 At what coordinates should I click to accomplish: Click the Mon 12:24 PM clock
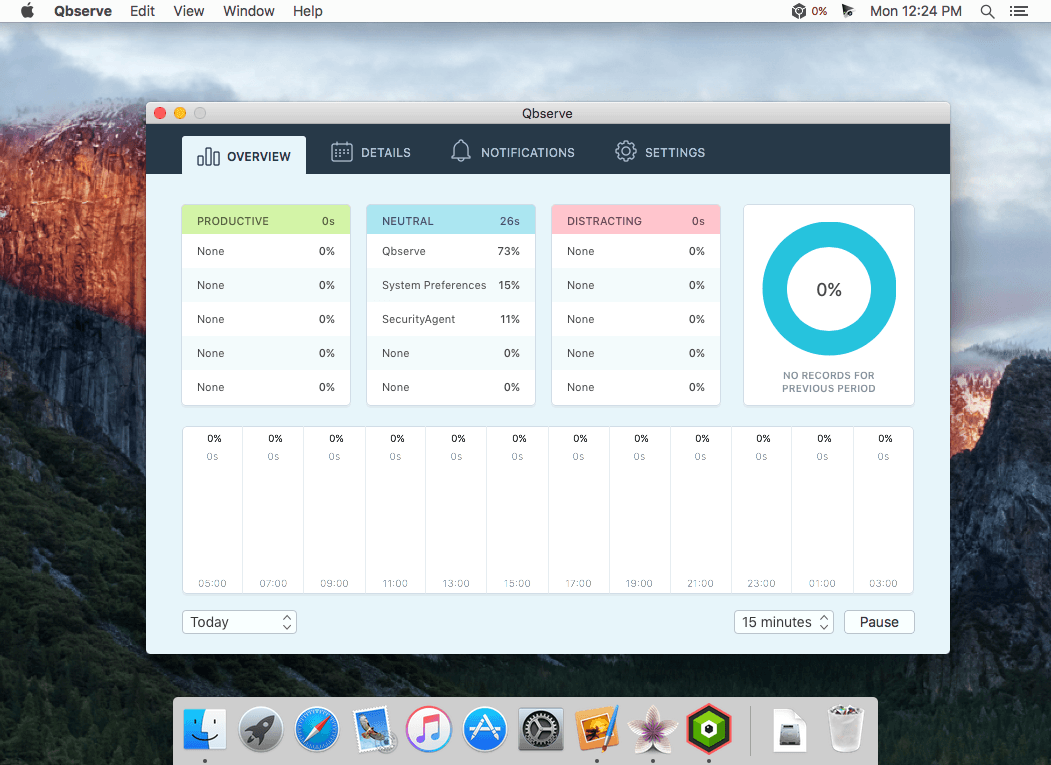click(x=915, y=11)
